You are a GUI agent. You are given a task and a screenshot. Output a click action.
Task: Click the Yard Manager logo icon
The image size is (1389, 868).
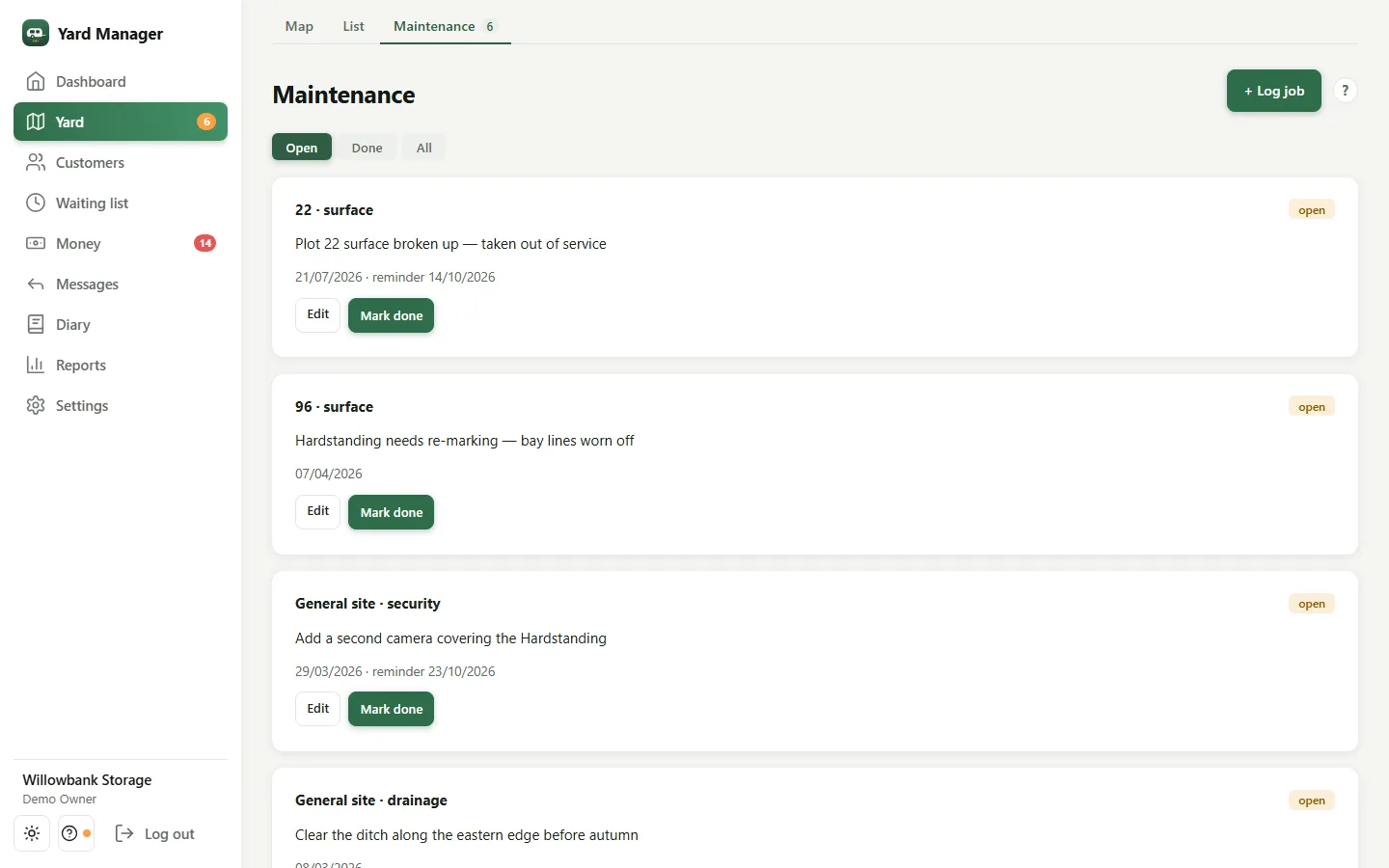(x=36, y=33)
